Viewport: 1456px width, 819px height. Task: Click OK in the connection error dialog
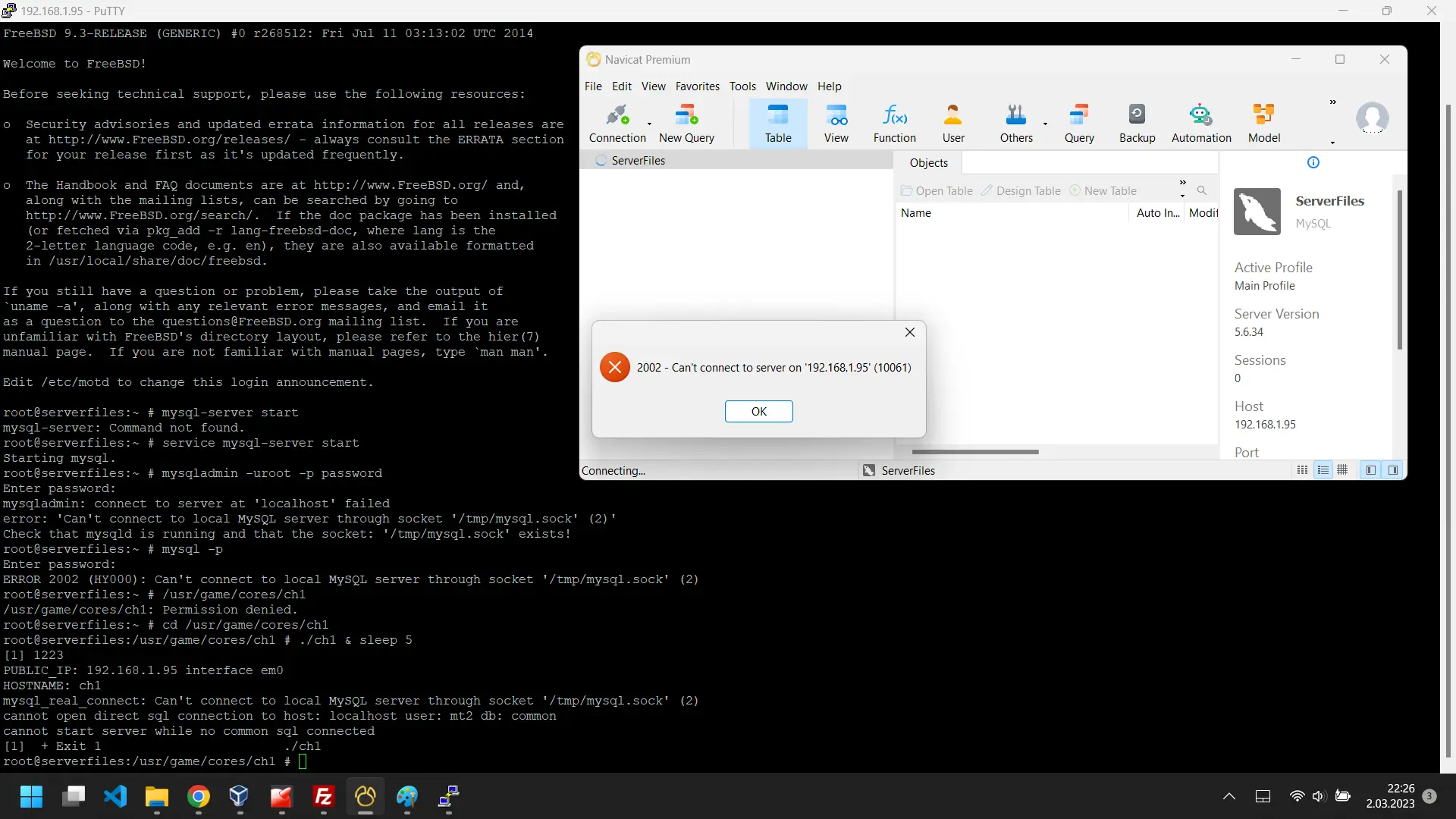[x=758, y=411]
